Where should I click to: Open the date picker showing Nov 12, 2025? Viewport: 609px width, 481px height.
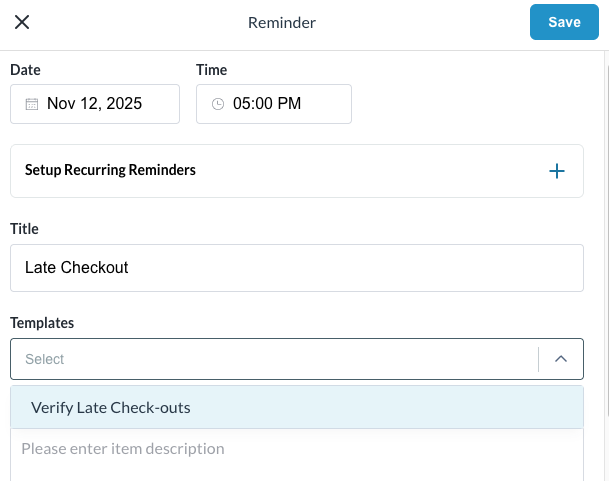coord(95,104)
